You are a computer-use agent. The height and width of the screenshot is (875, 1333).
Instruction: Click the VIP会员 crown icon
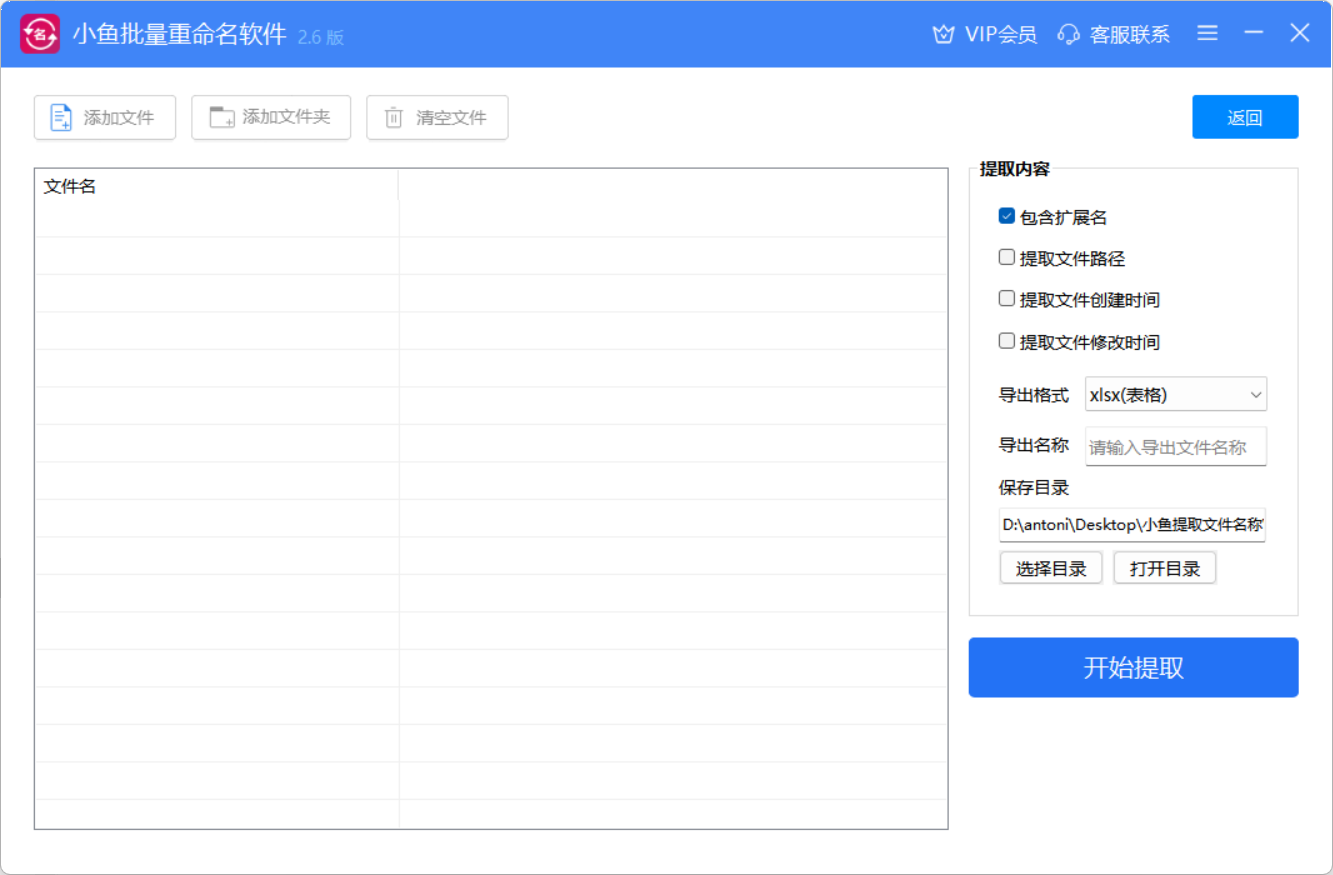[943, 35]
